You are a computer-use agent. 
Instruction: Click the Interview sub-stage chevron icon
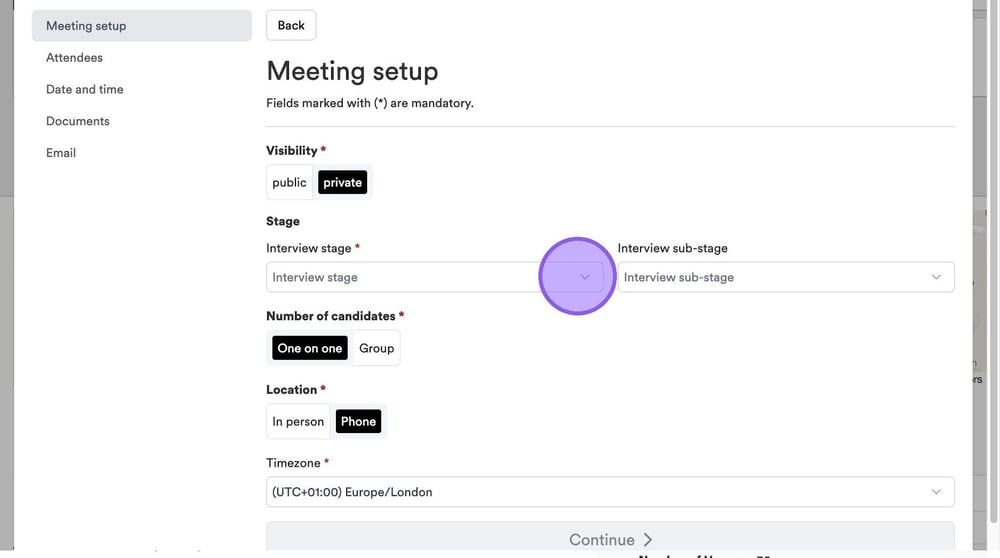936,277
